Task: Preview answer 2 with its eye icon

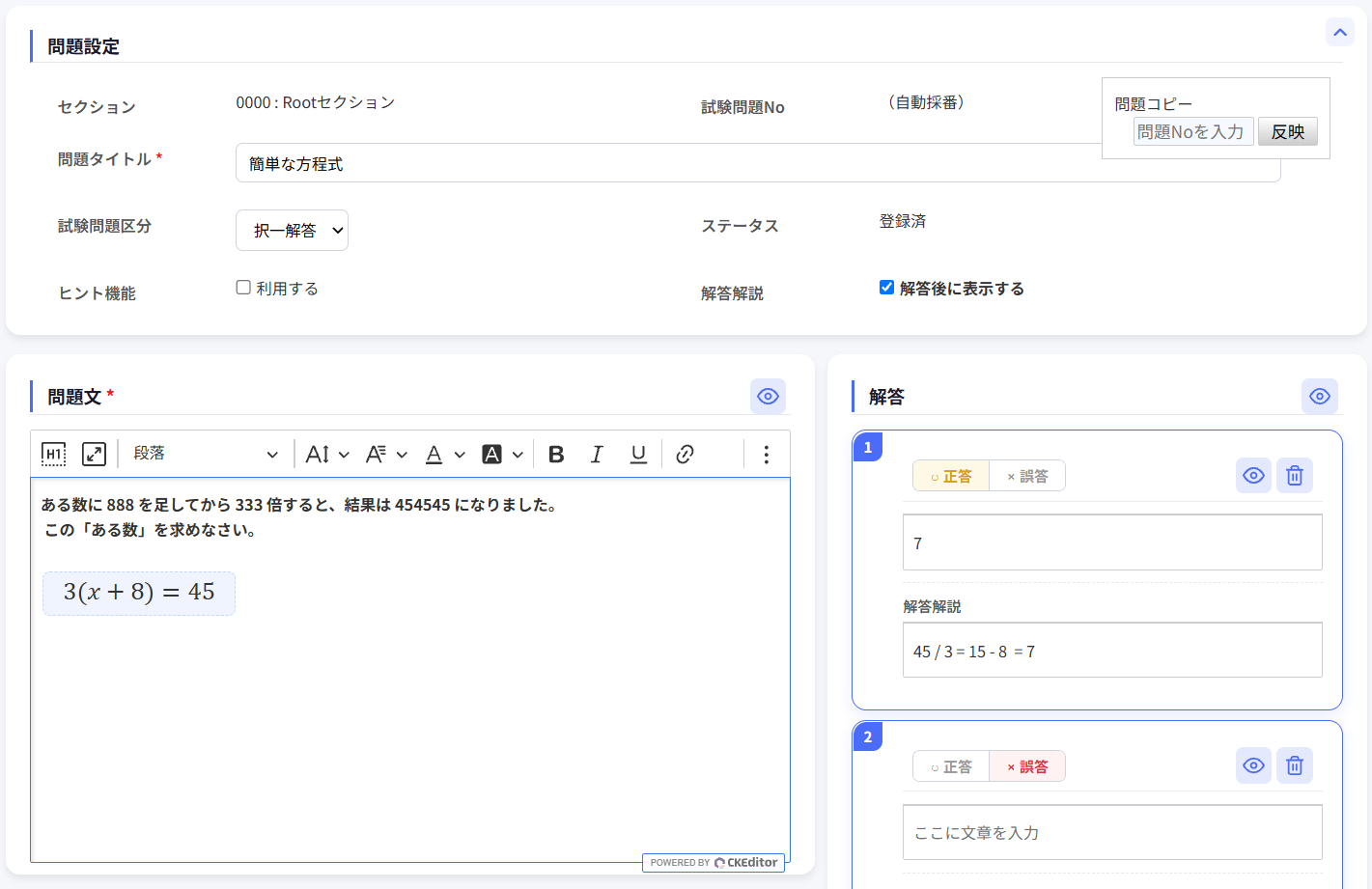Action: point(1253,765)
